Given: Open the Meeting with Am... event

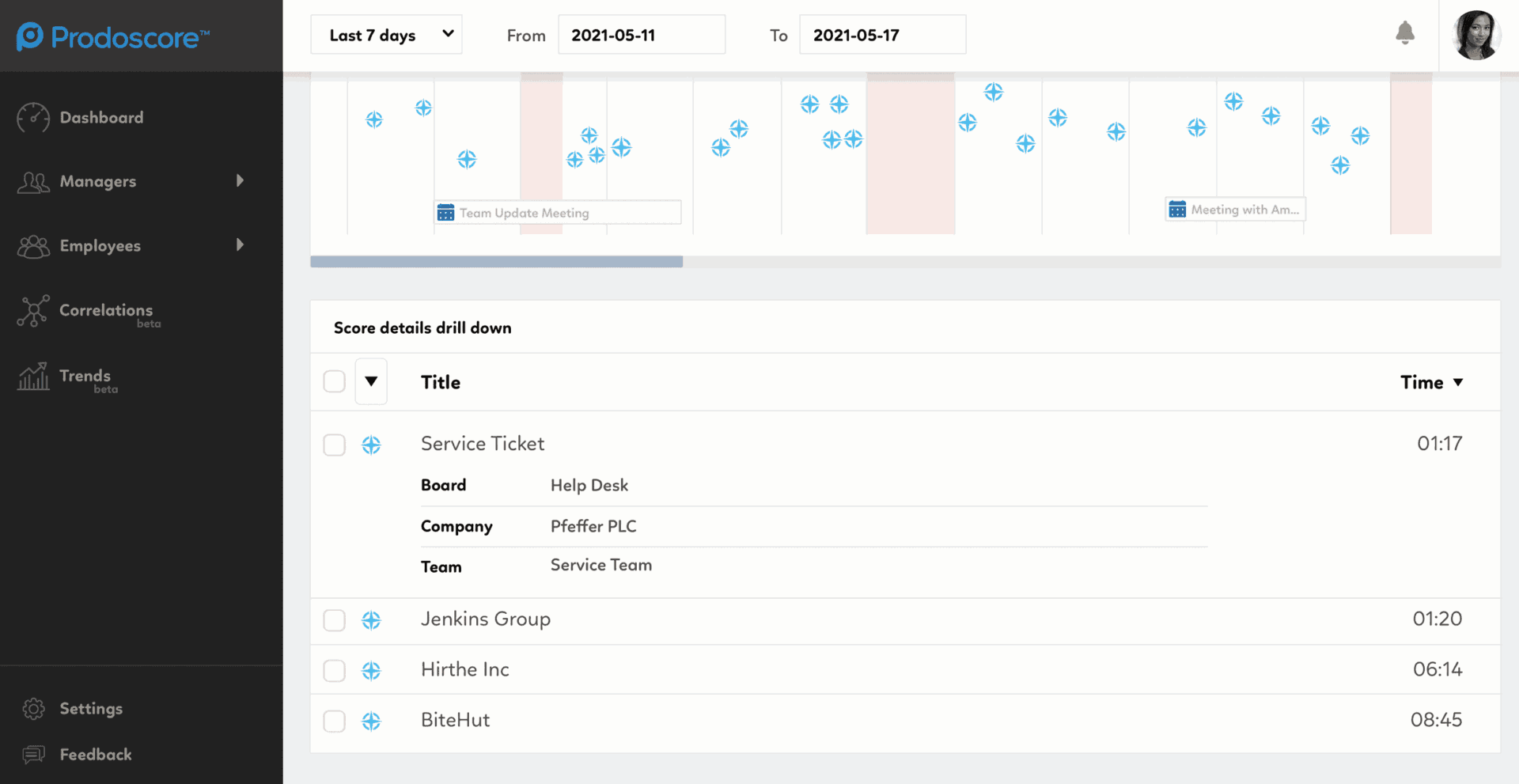Looking at the screenshot, I should tap(1235, 210).
